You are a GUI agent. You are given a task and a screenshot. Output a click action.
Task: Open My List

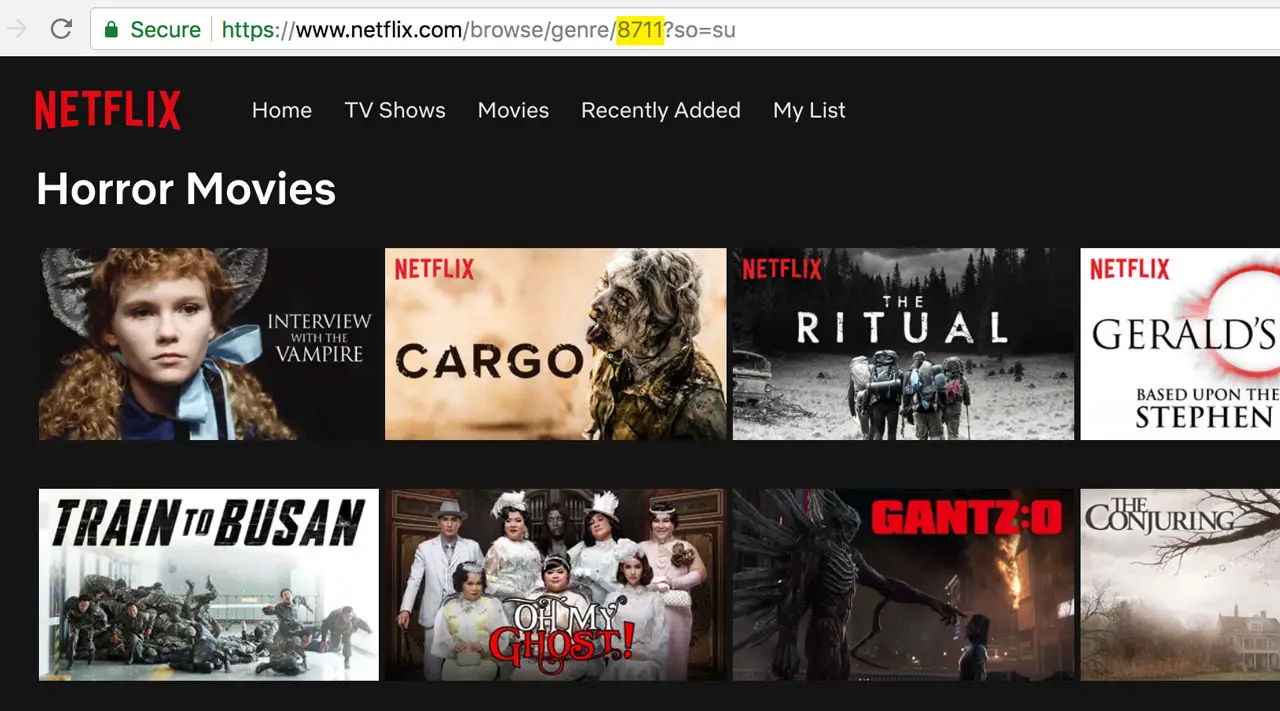(x=809, y=110)
